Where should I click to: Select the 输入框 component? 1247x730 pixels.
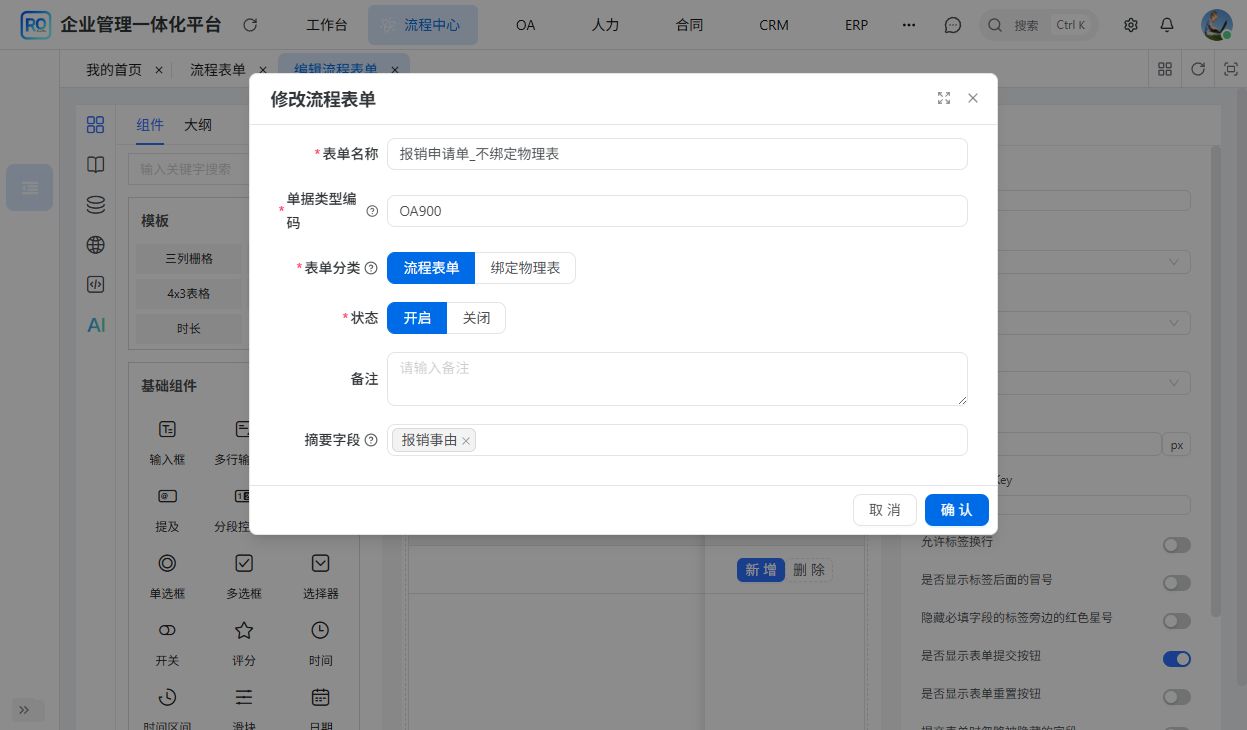(167, 440)
